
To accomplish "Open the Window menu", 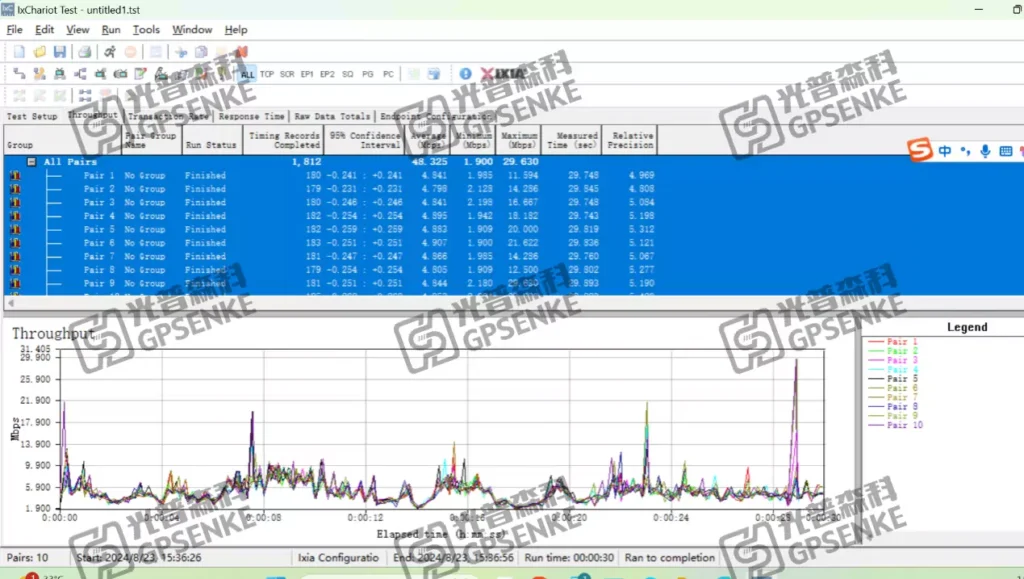I will point(192,29).
